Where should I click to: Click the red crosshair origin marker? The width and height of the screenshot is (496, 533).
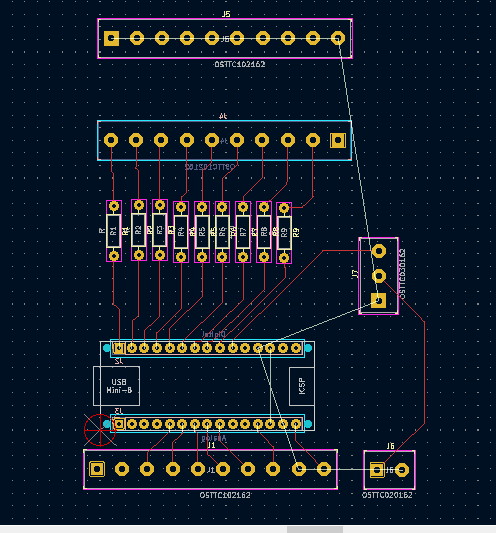point(100,430)
